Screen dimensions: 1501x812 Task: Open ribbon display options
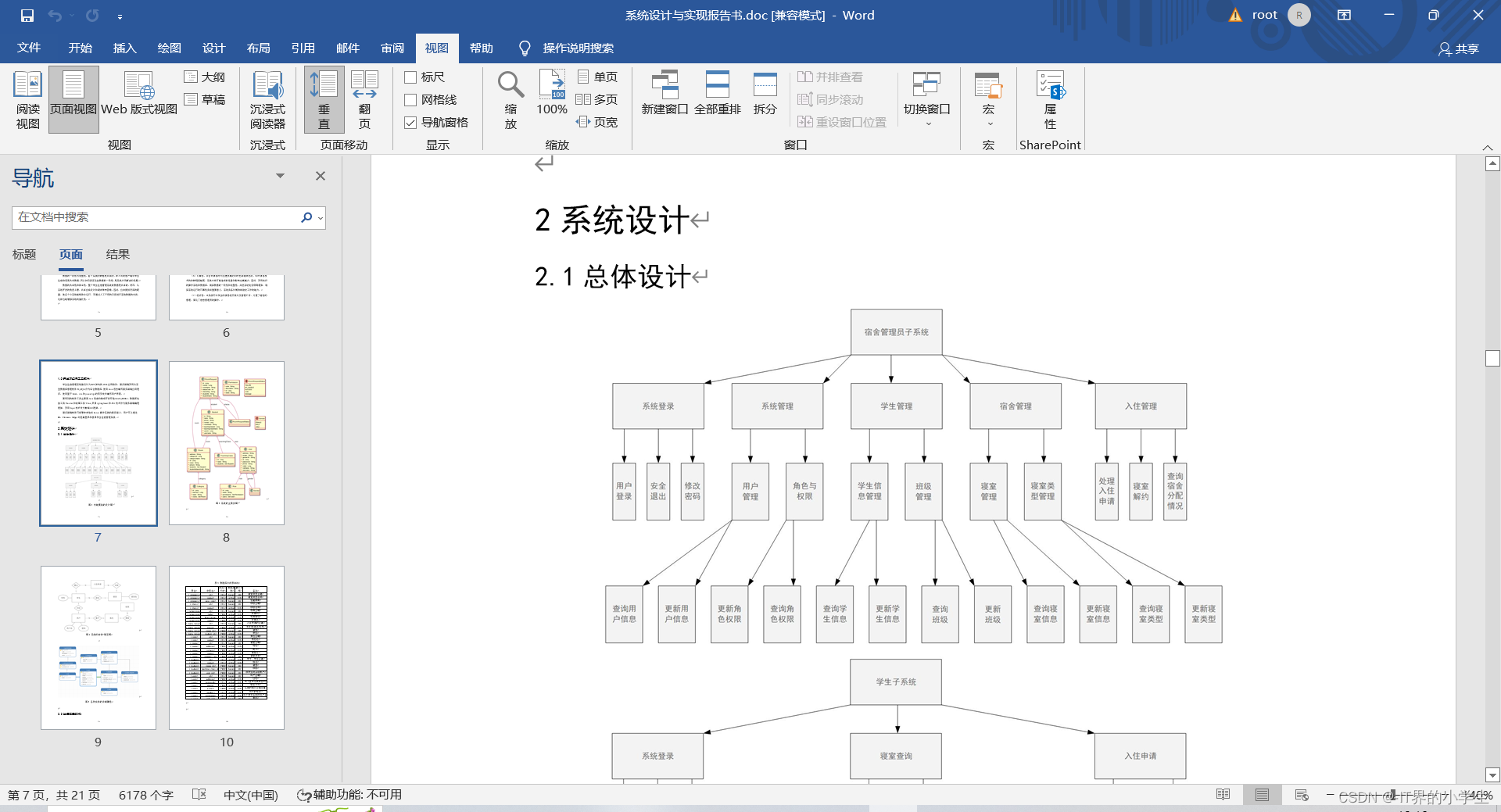pos(1344,15)
